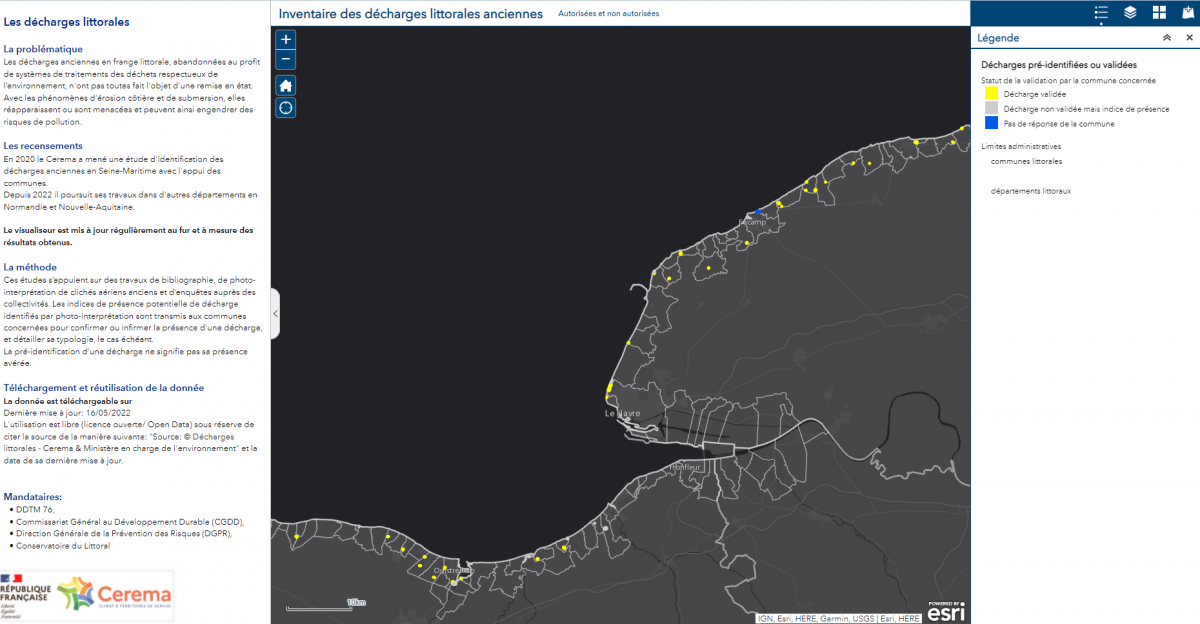Viewport: 1200px width, 624px height.
Task: Zoom out of the map
Action: (286, 60)
